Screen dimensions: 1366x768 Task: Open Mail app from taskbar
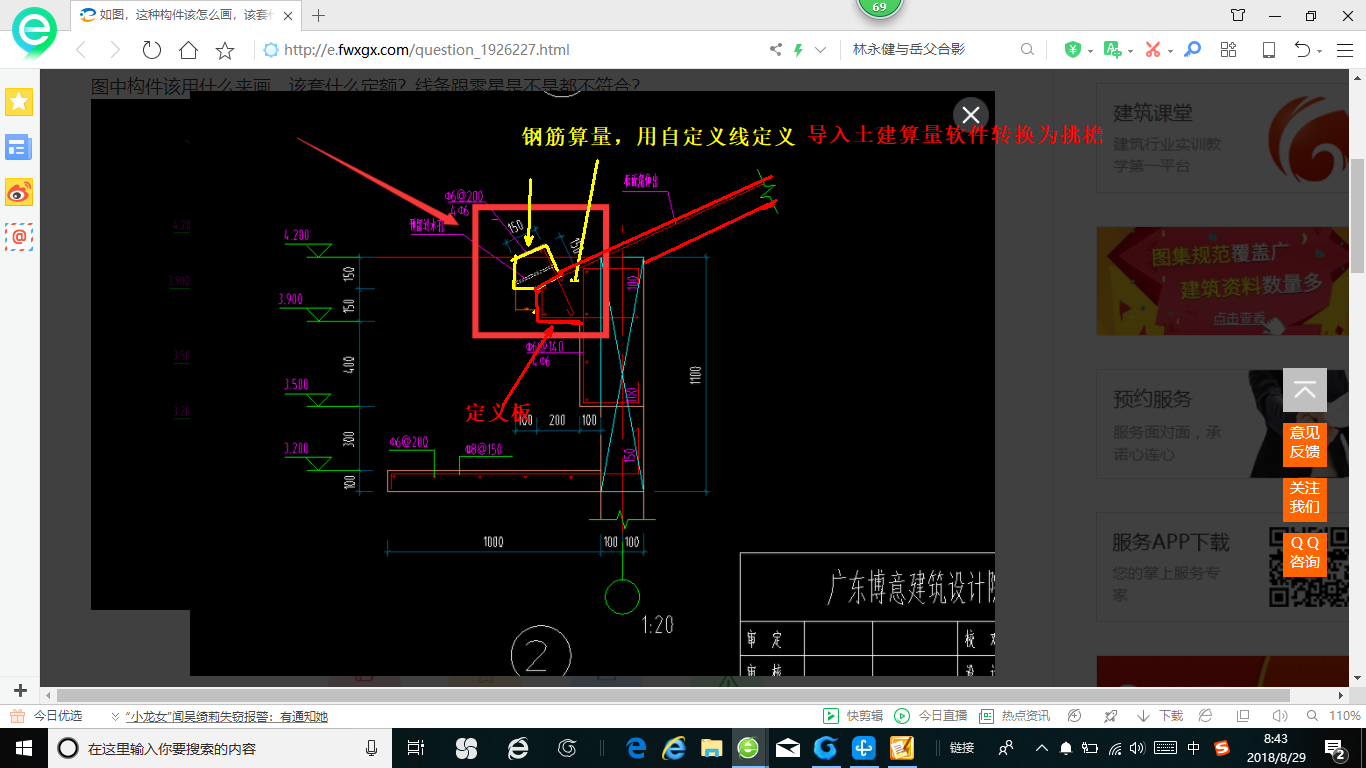(787, 748)
